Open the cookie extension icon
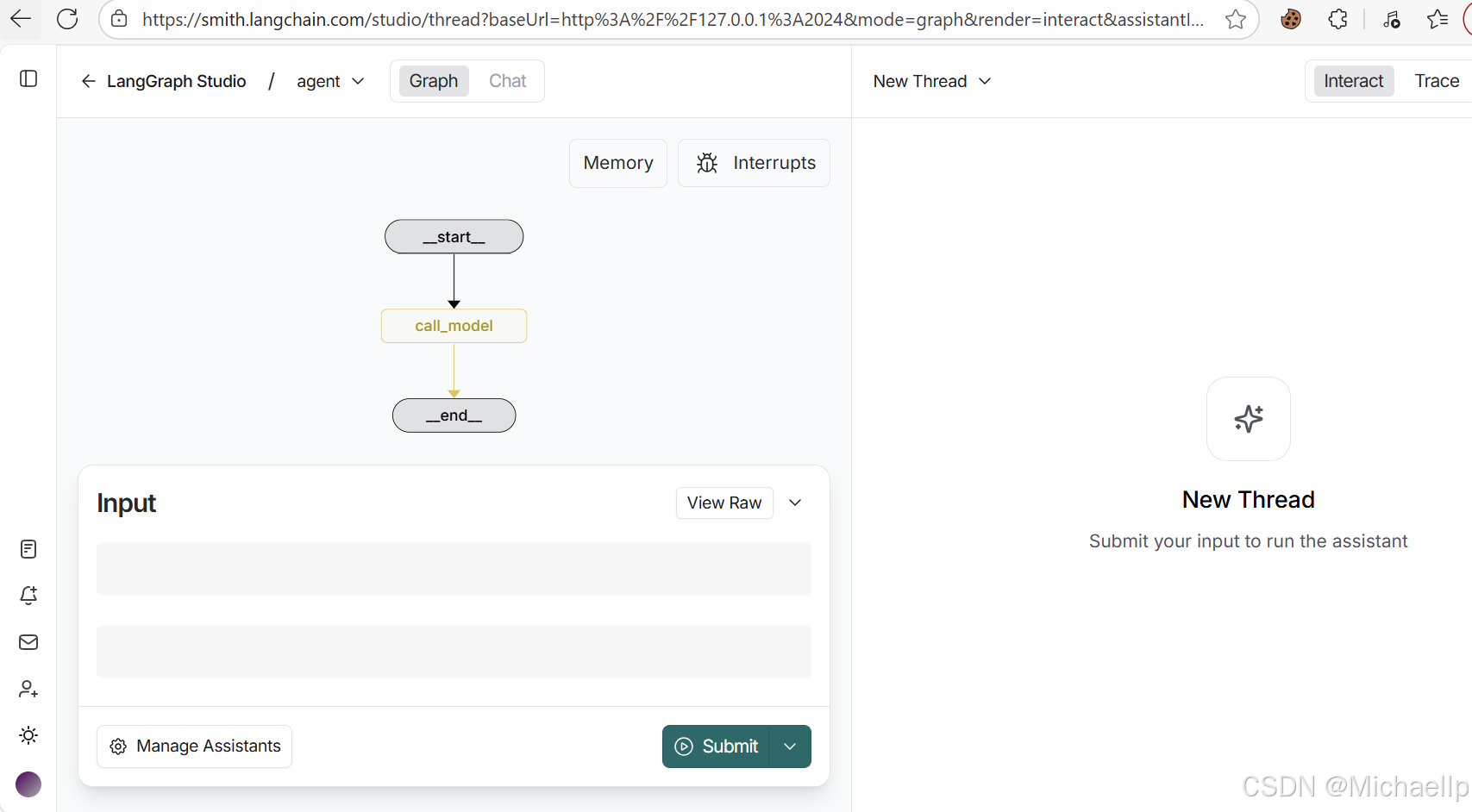Screen dimensions: 1472x812 click(1291, 19)
